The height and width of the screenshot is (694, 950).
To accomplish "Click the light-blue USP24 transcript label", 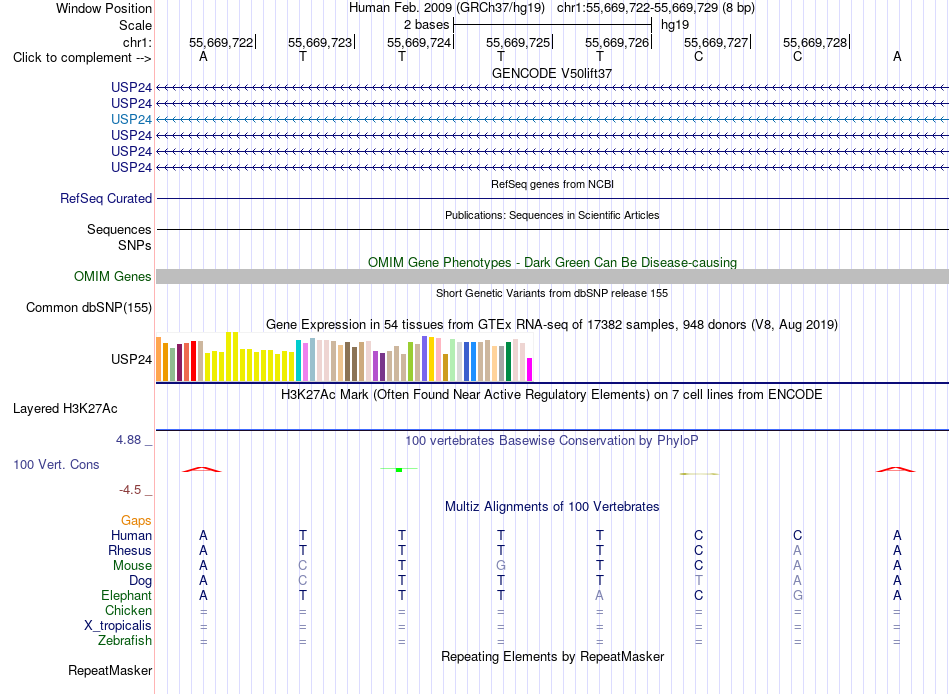I will click(x=131, y=119).
